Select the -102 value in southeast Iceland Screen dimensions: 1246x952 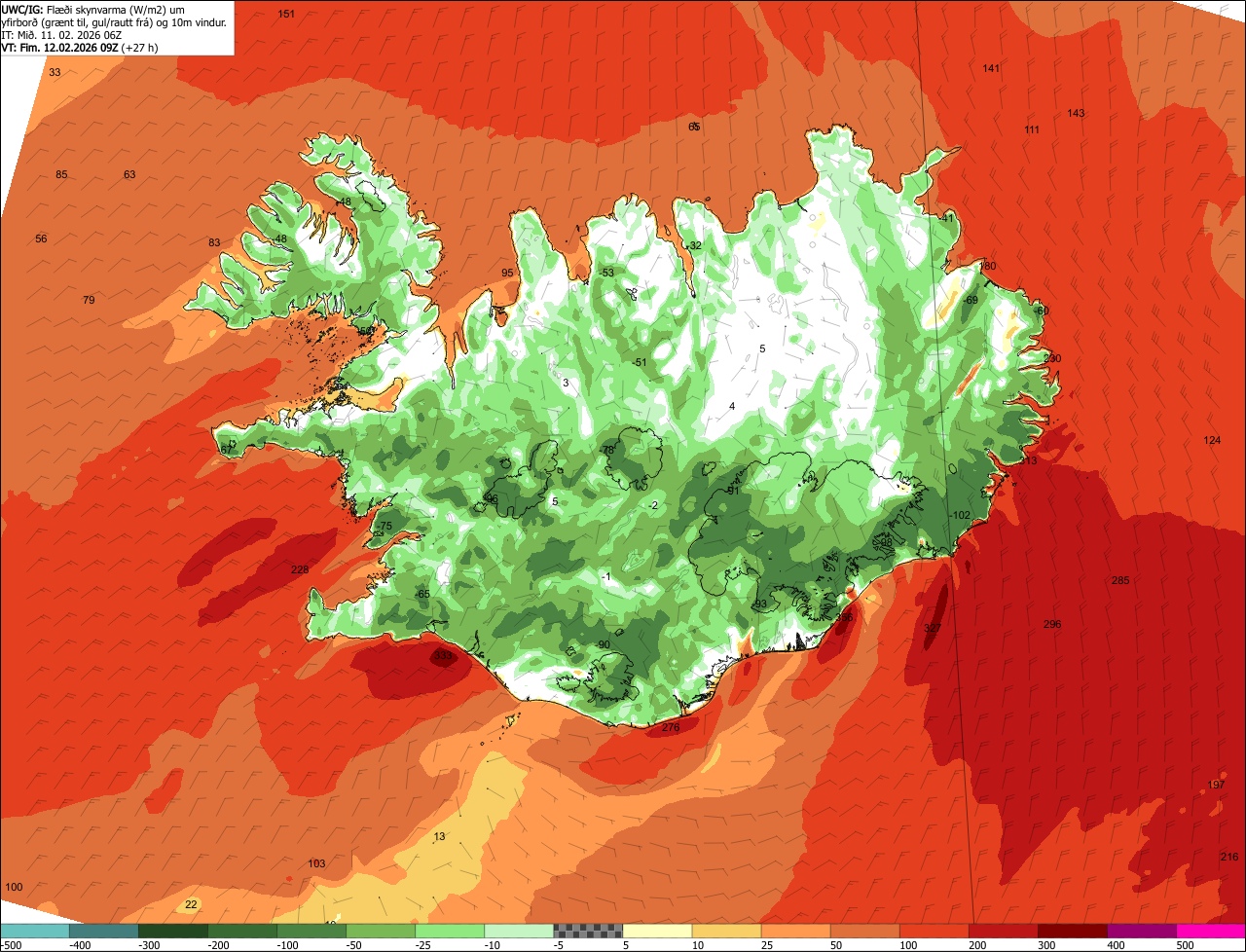pos(960,515)
